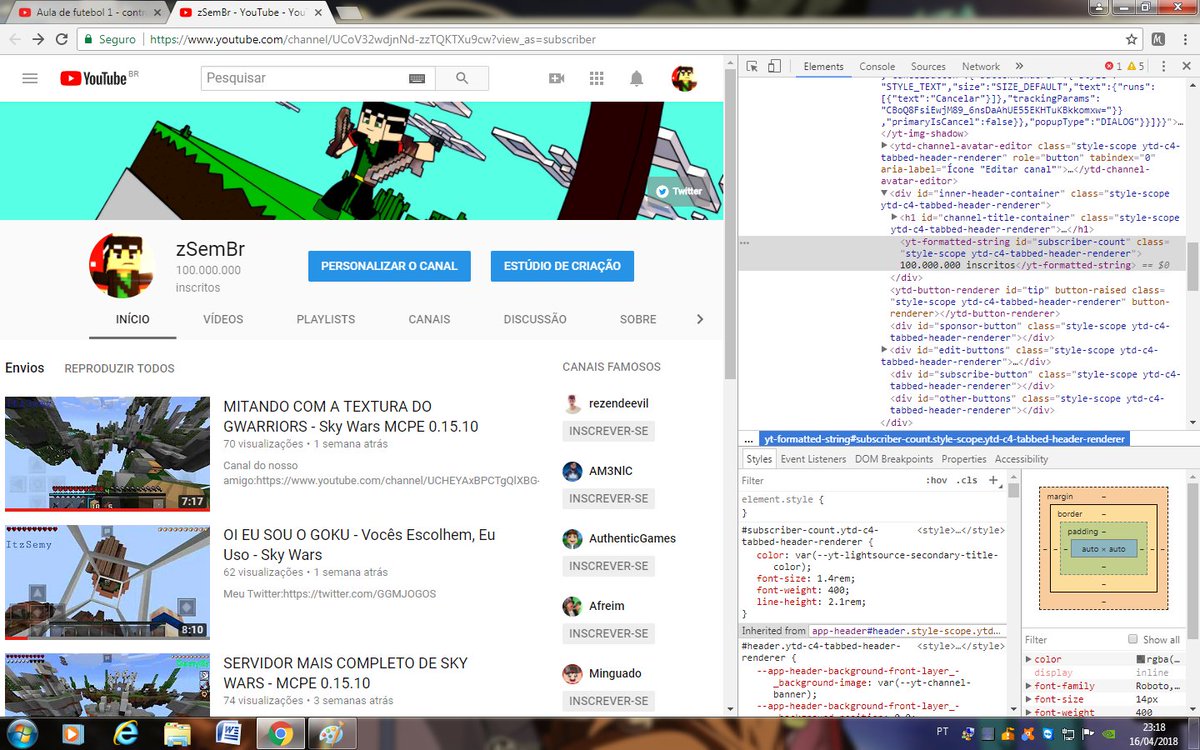
Task: Open the notifications bell
Action: tap(637, 78)
